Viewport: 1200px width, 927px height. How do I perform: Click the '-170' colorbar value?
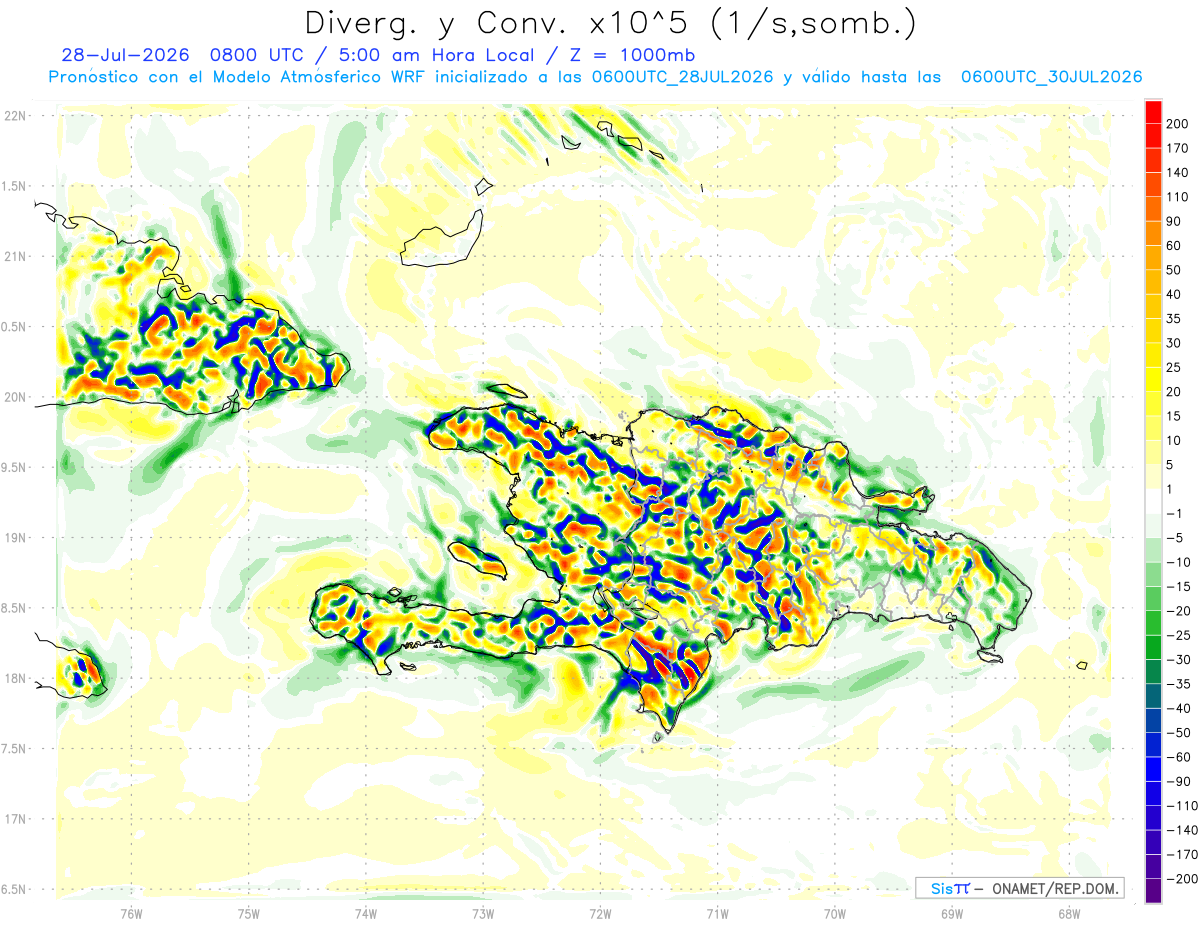click(x=1181, y=855)
